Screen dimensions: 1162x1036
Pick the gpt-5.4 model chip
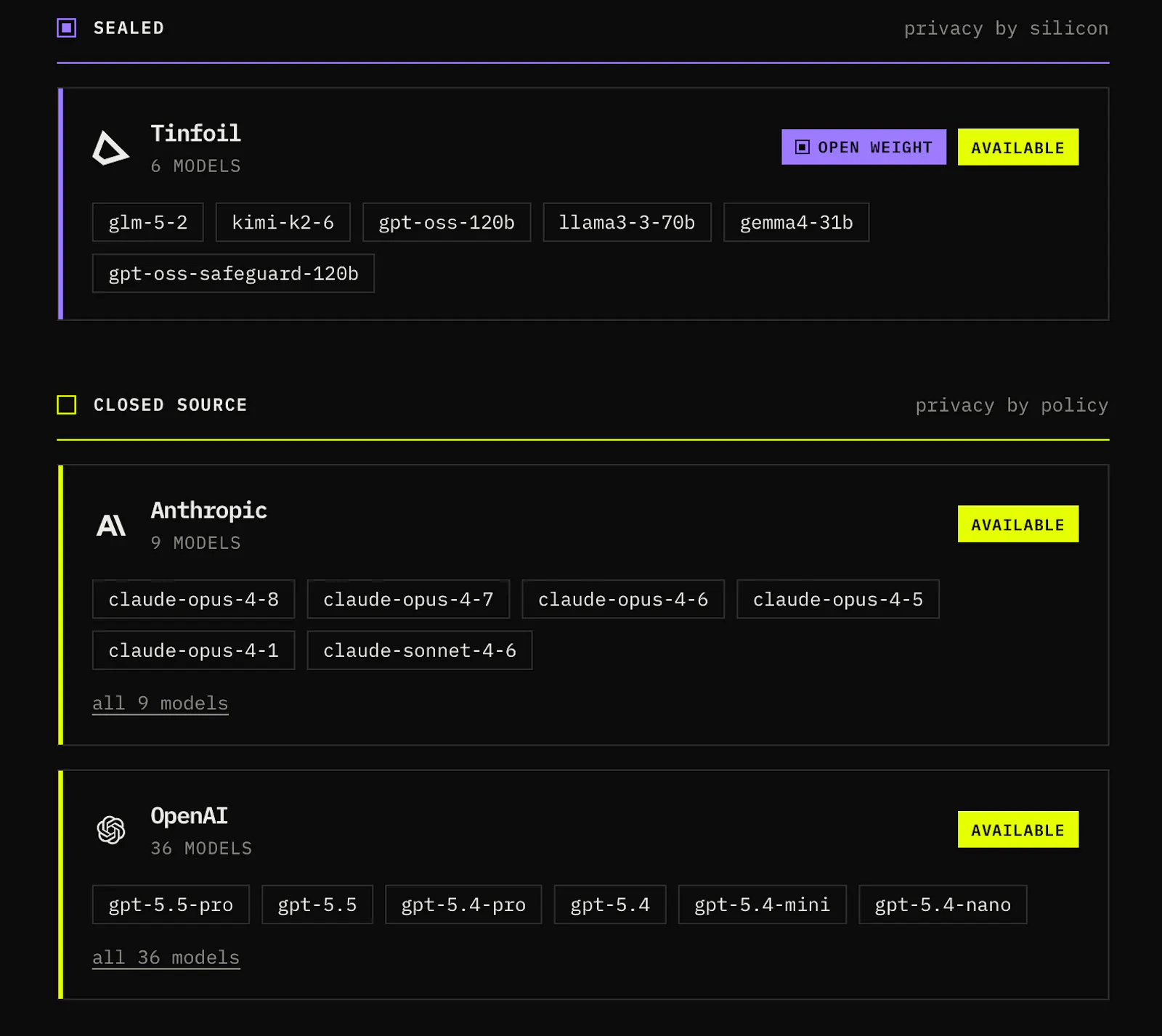point(610,905)
